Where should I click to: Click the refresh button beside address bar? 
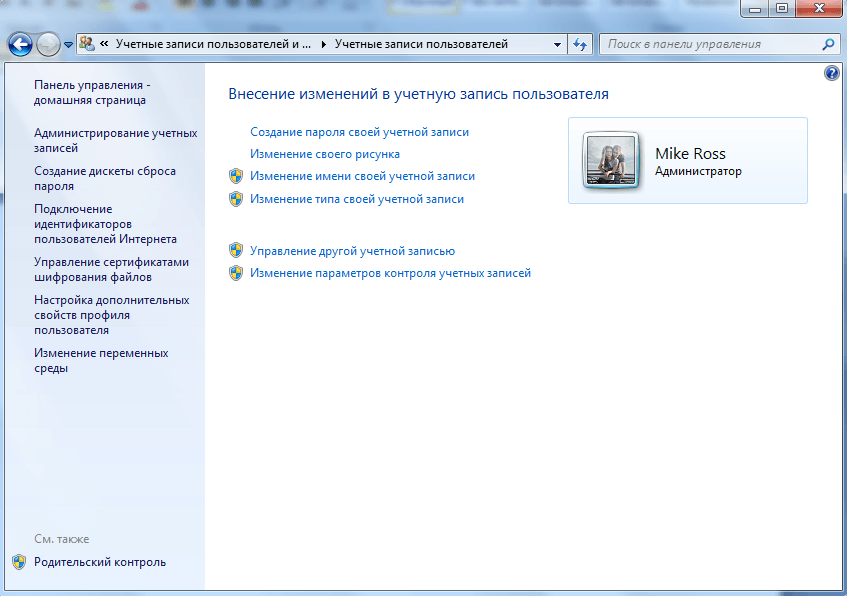(580, 44)
